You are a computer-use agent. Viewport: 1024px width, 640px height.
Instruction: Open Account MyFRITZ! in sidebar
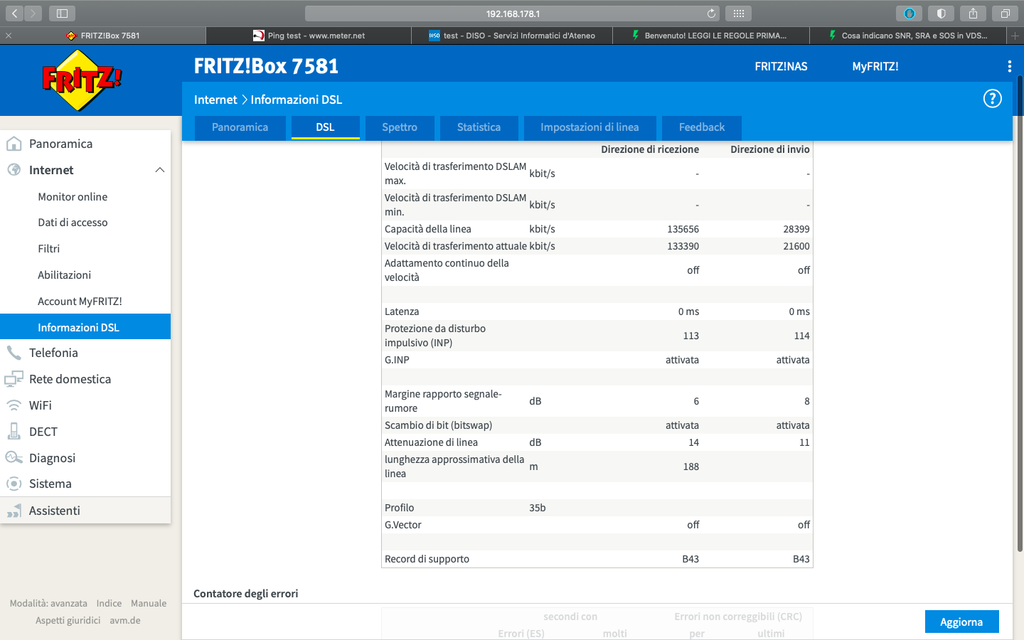80,301
